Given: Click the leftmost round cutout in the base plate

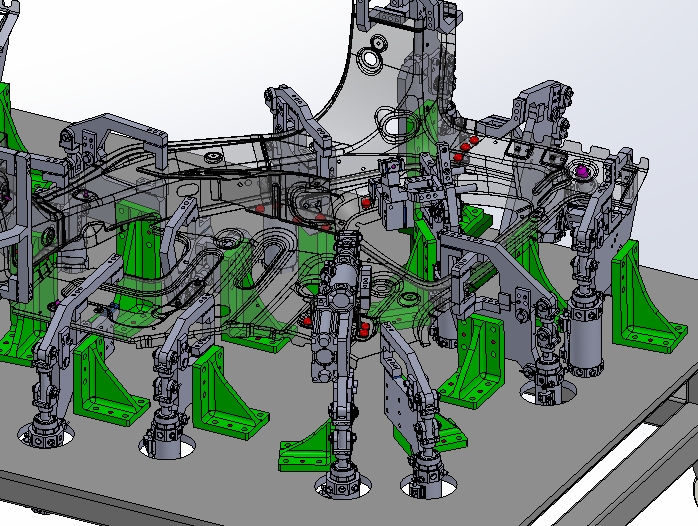Looking at the screenshot, I should tap(46, 435).
